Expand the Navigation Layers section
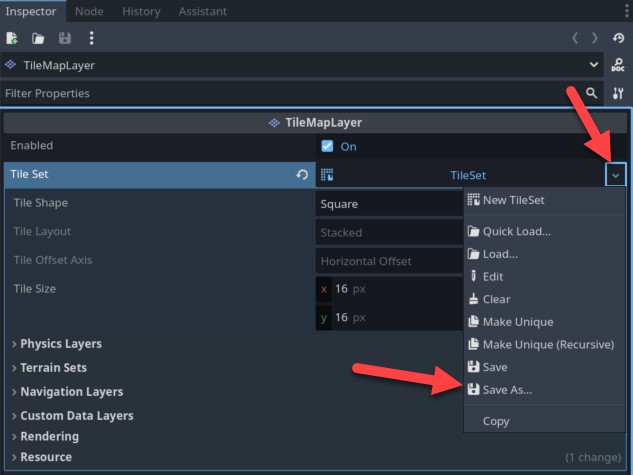The image size is (633, 475). click(67, 391)
